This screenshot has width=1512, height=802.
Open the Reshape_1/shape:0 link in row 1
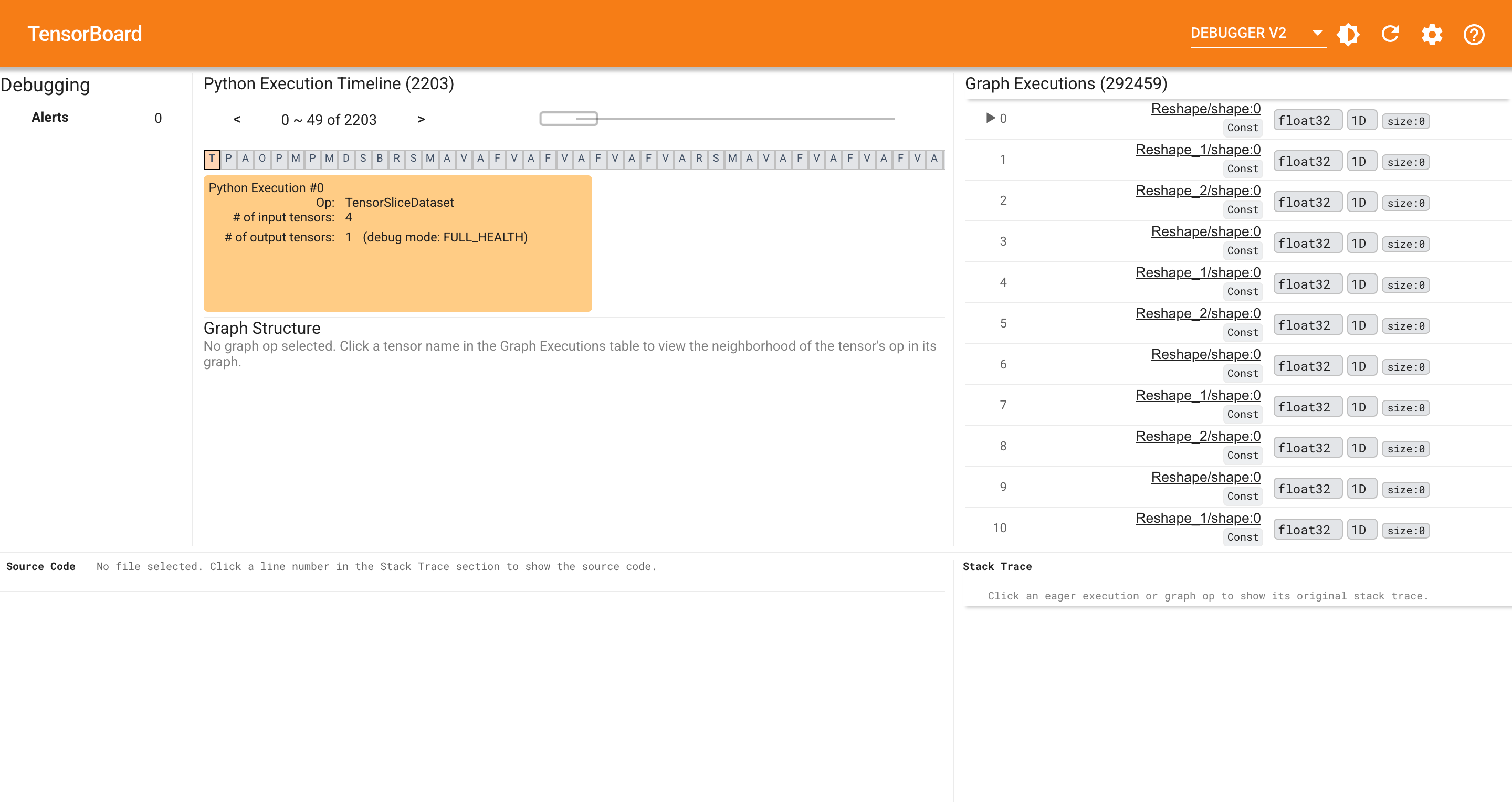tap(1198, 150)
